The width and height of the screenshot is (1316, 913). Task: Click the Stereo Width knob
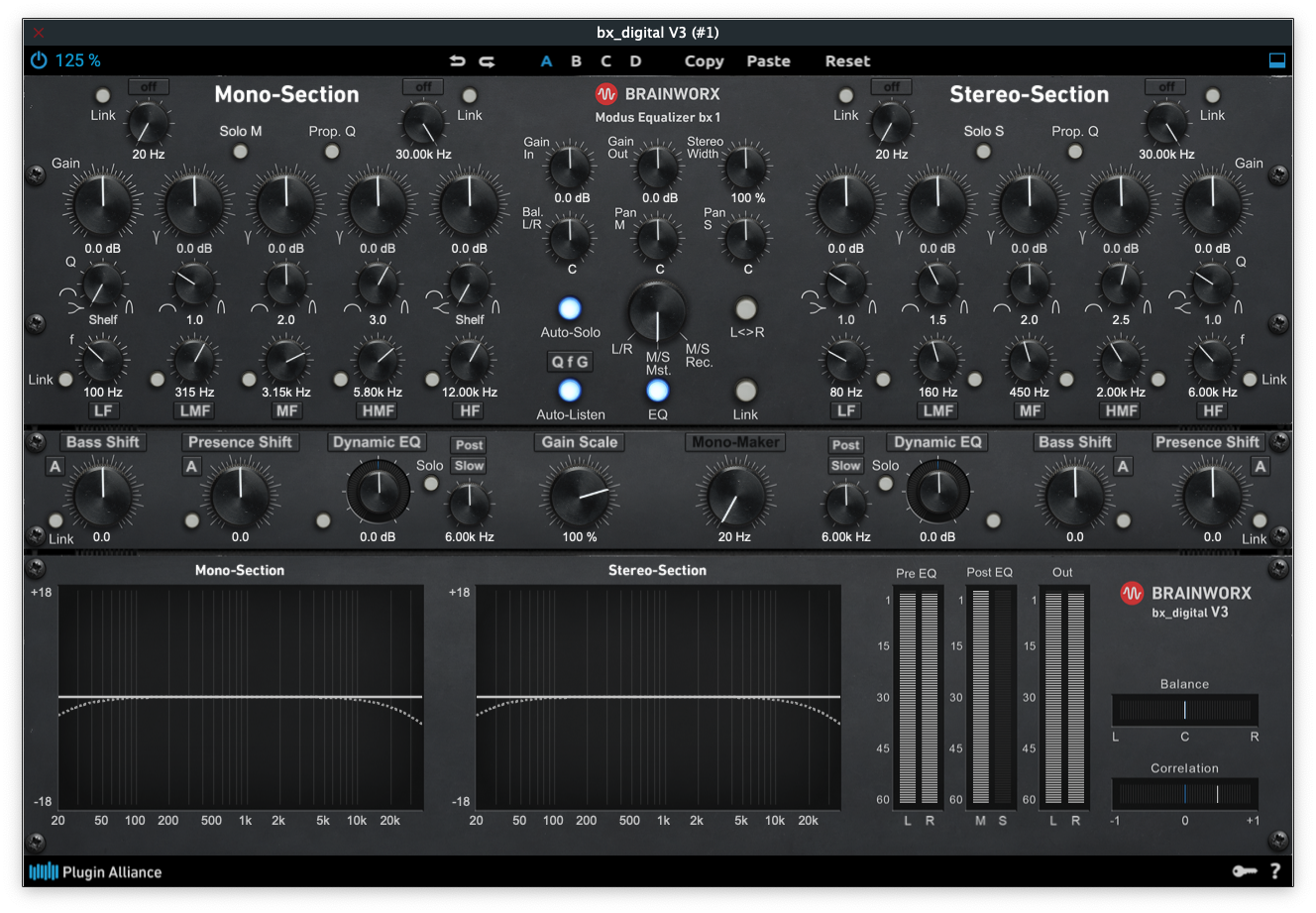point(747,166)
